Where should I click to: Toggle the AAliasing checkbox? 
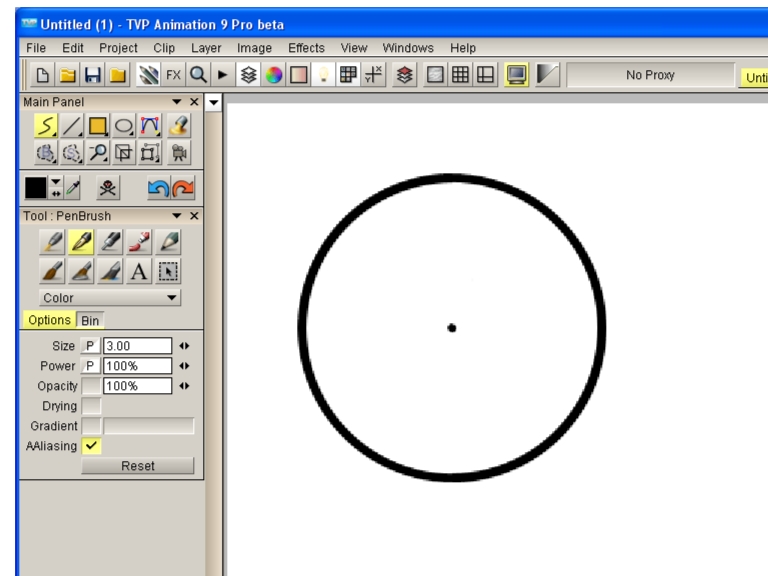92,446
